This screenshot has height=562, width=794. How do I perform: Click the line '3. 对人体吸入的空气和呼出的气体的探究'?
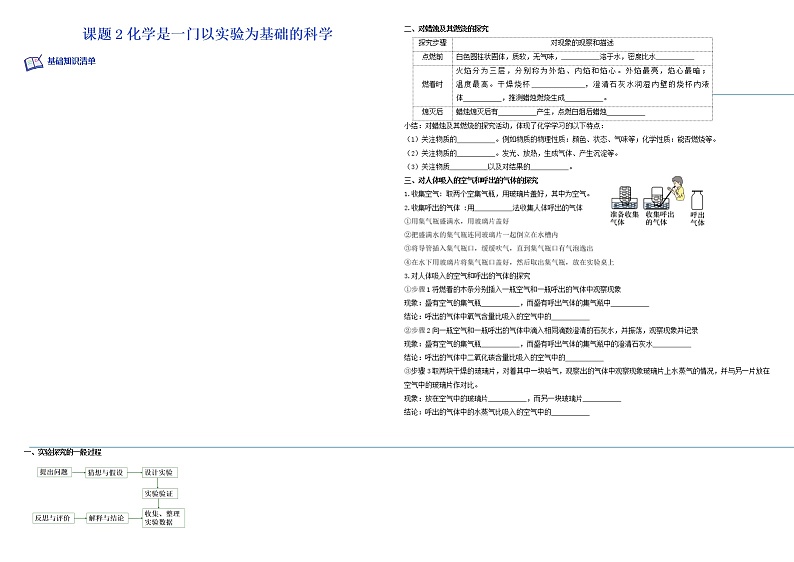pyautogui.click(x=467, y=276)
